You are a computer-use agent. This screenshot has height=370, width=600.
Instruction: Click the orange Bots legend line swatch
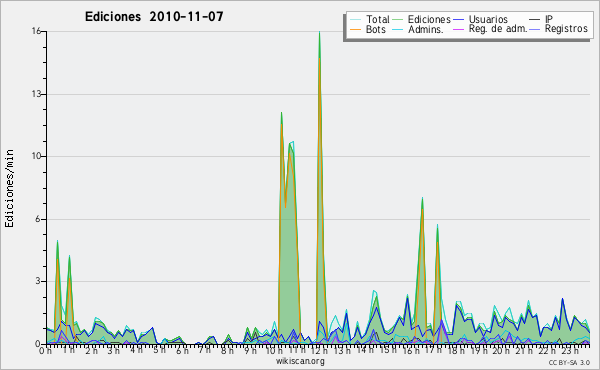pos(356,29)
